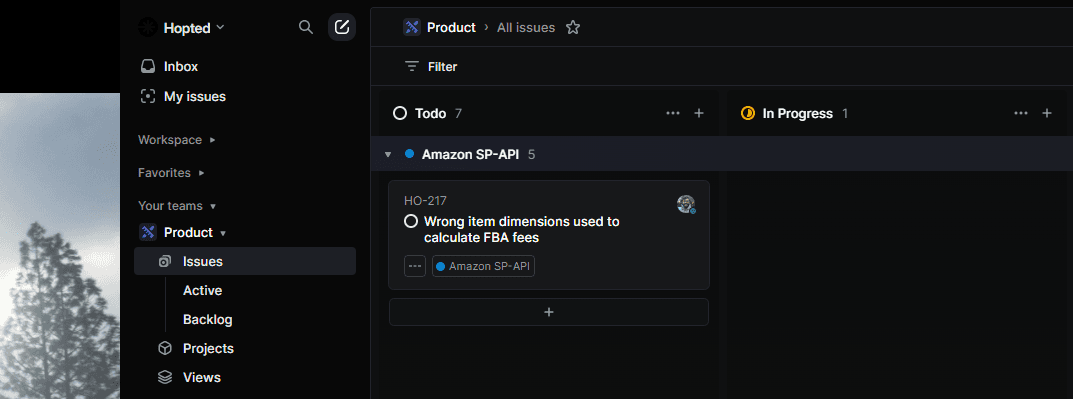Add an issue to In Progress column
This screenshot has width=1073, height=399.
[1046, 113]
